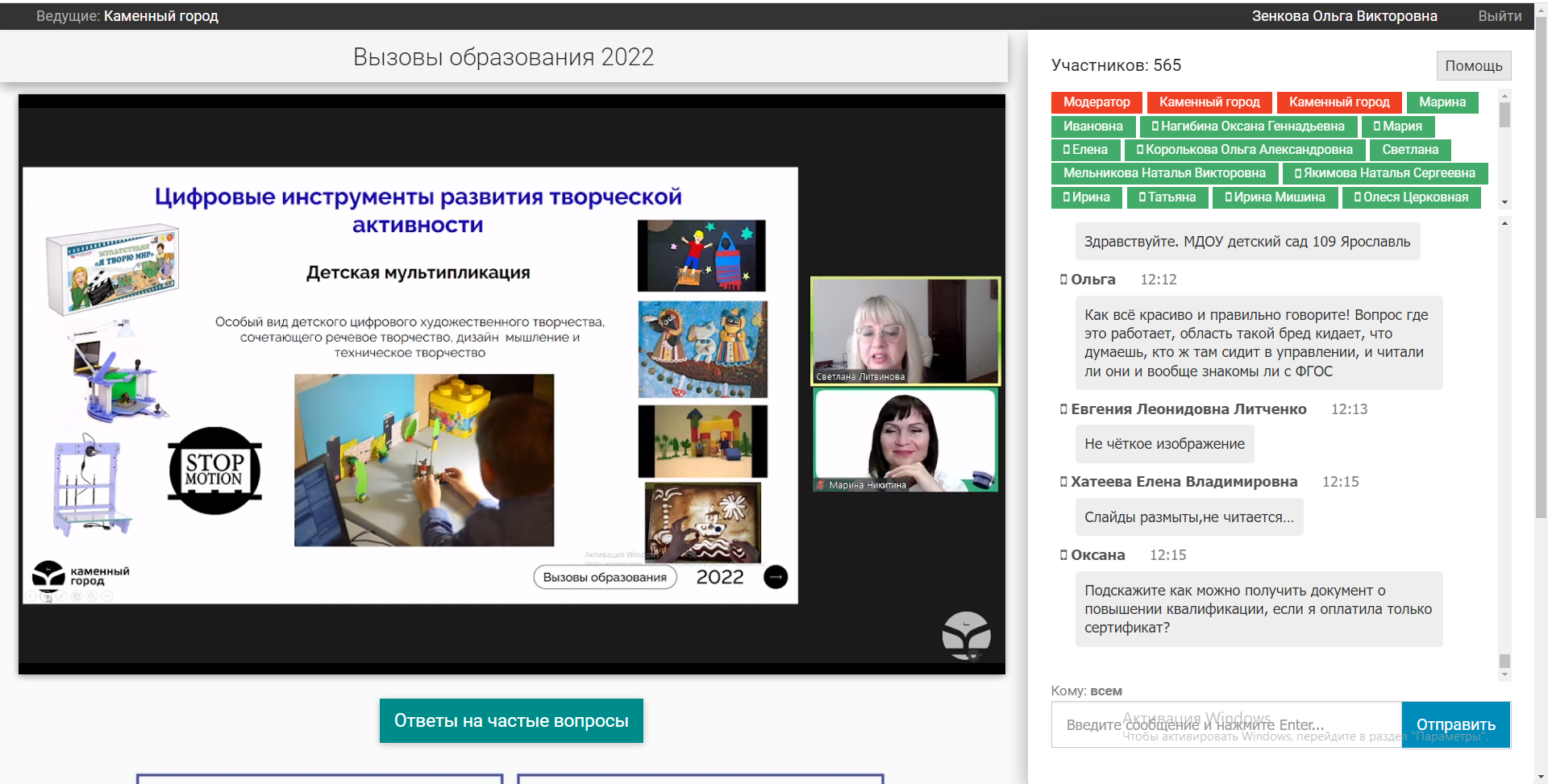1548x784 pixels.
Task: Open the Помощь help button
Action: coord(1473,66)
